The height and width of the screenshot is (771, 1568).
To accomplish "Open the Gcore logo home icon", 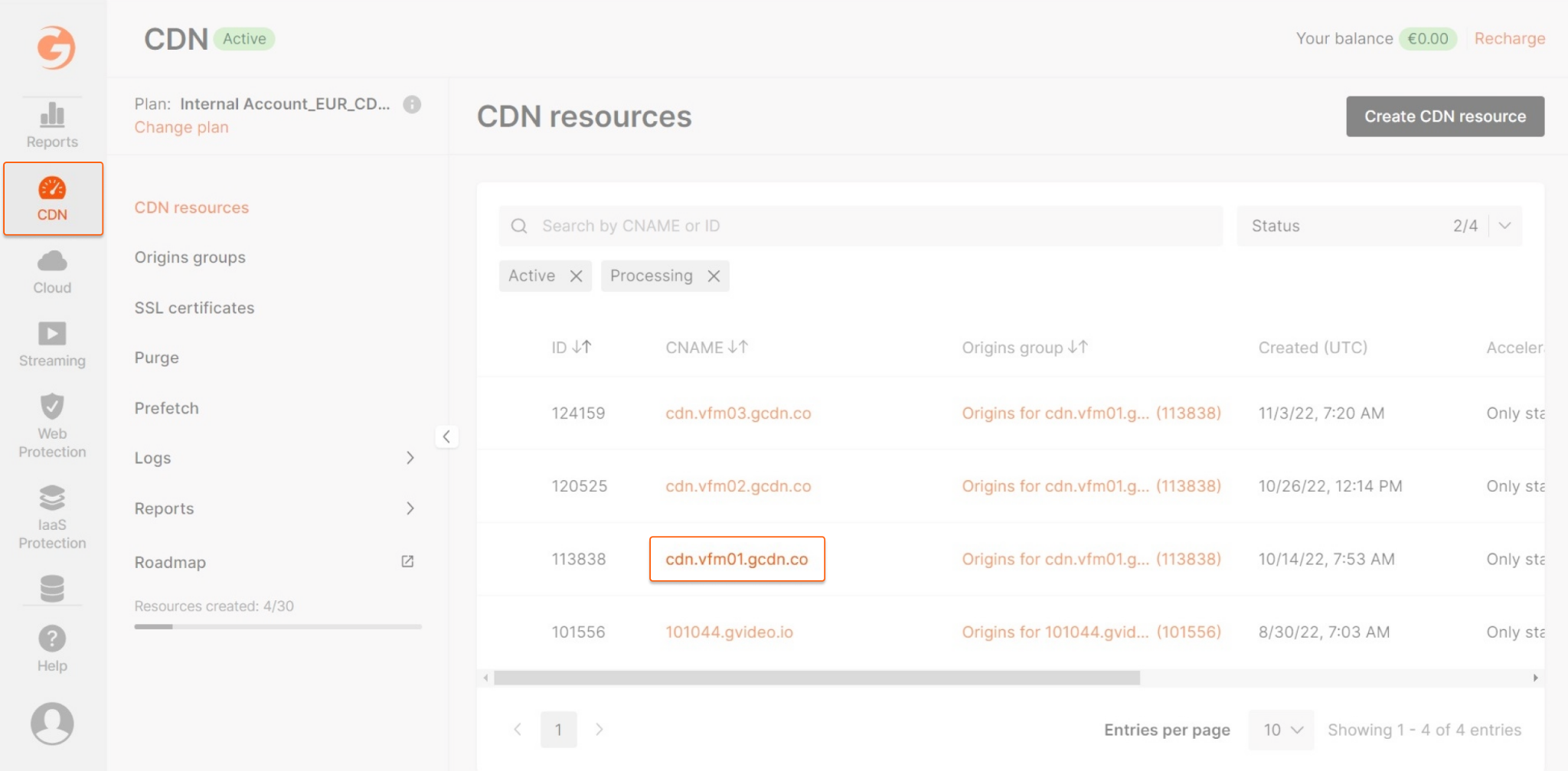I will point(52,47).
